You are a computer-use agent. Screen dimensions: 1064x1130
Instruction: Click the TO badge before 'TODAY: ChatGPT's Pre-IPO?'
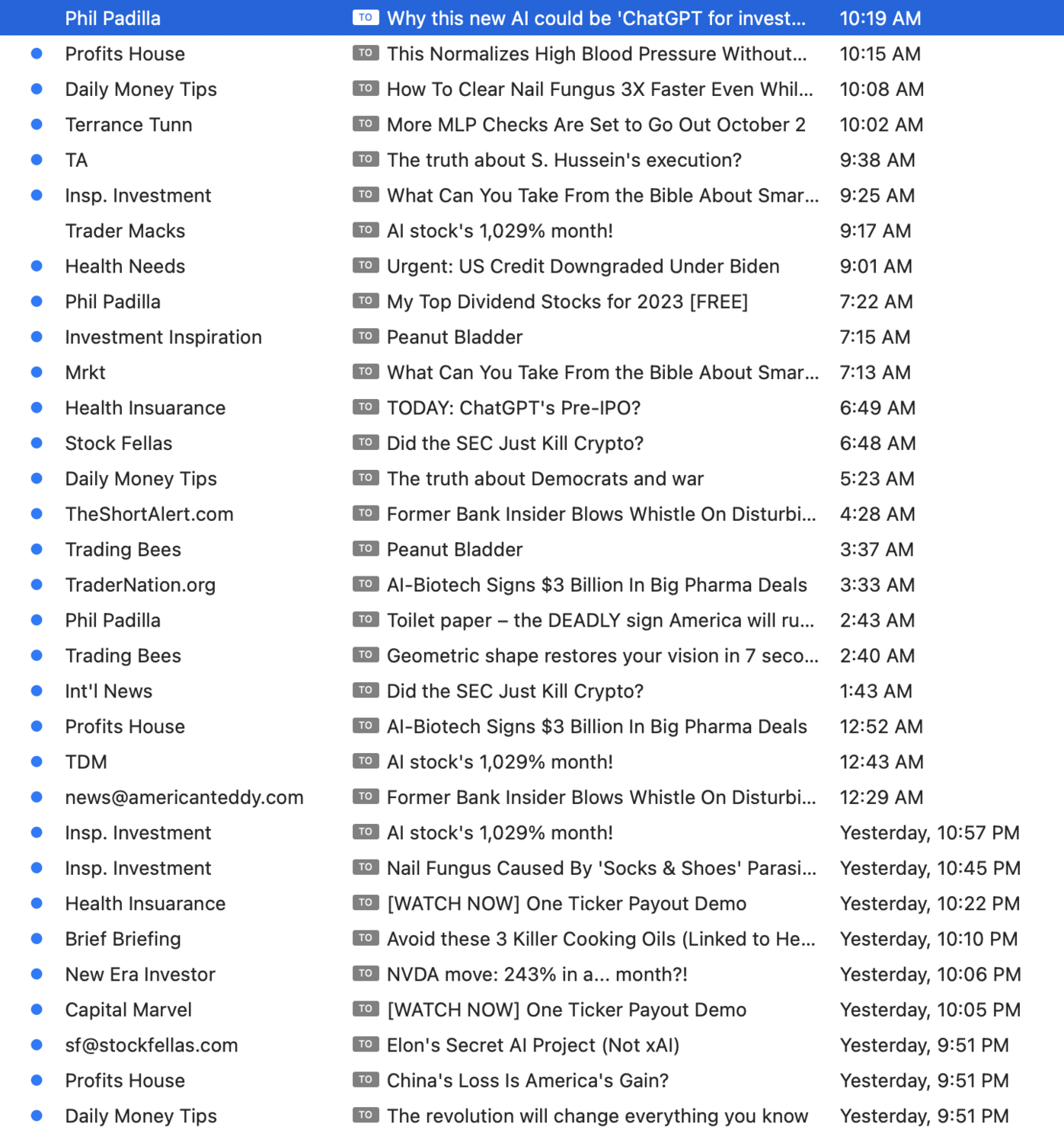click(366, 407)
